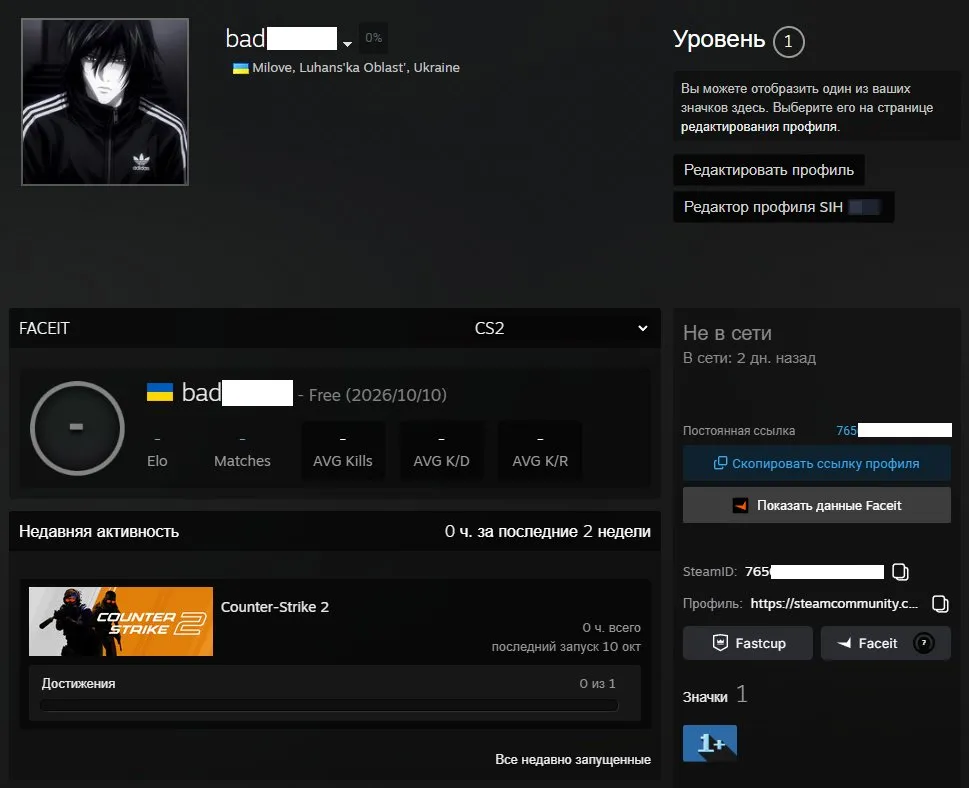Click the "Уровень" level heading
The image size is (969, 788).
(x=719, y=39)
